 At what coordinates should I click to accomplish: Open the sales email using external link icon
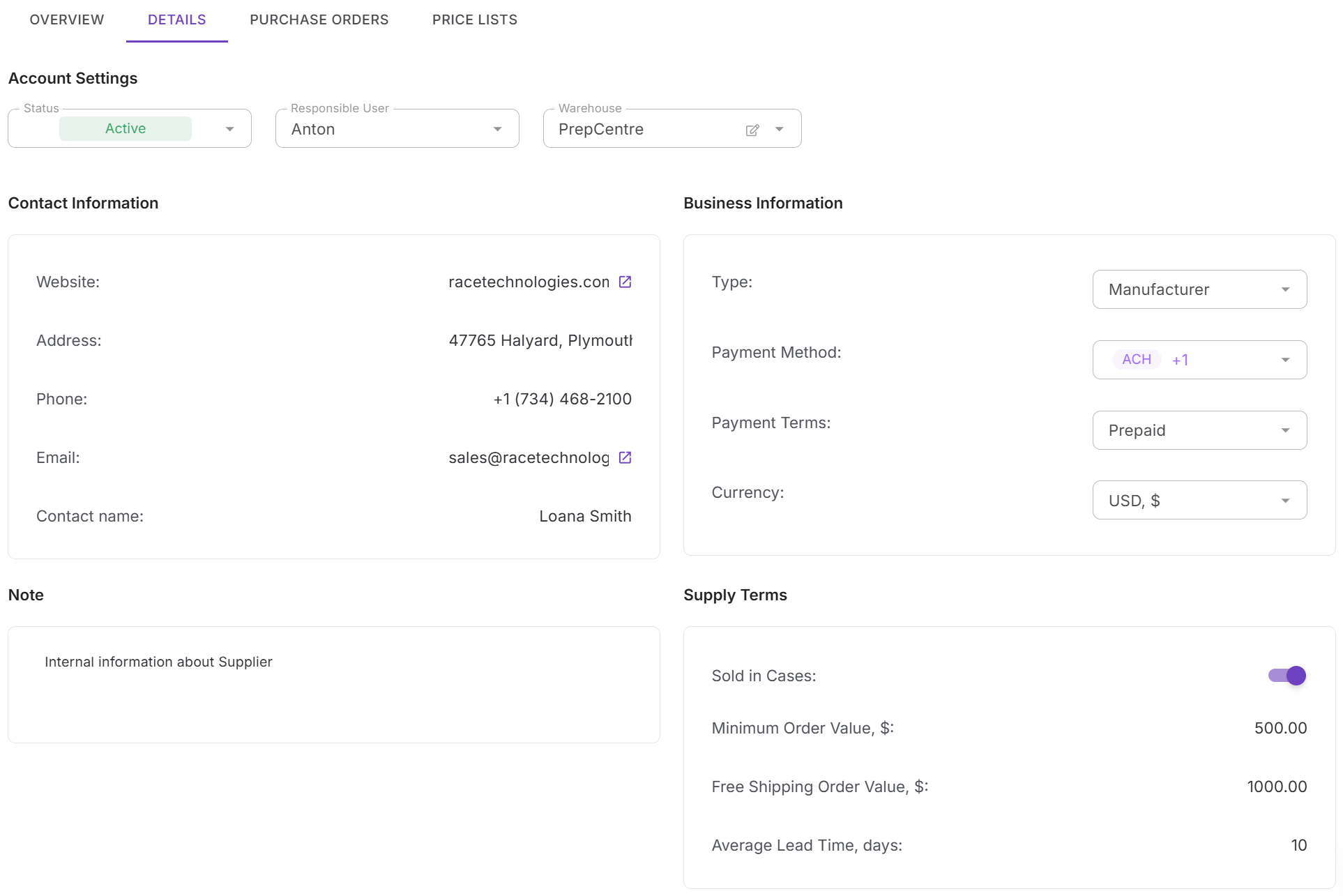point(625,457)
